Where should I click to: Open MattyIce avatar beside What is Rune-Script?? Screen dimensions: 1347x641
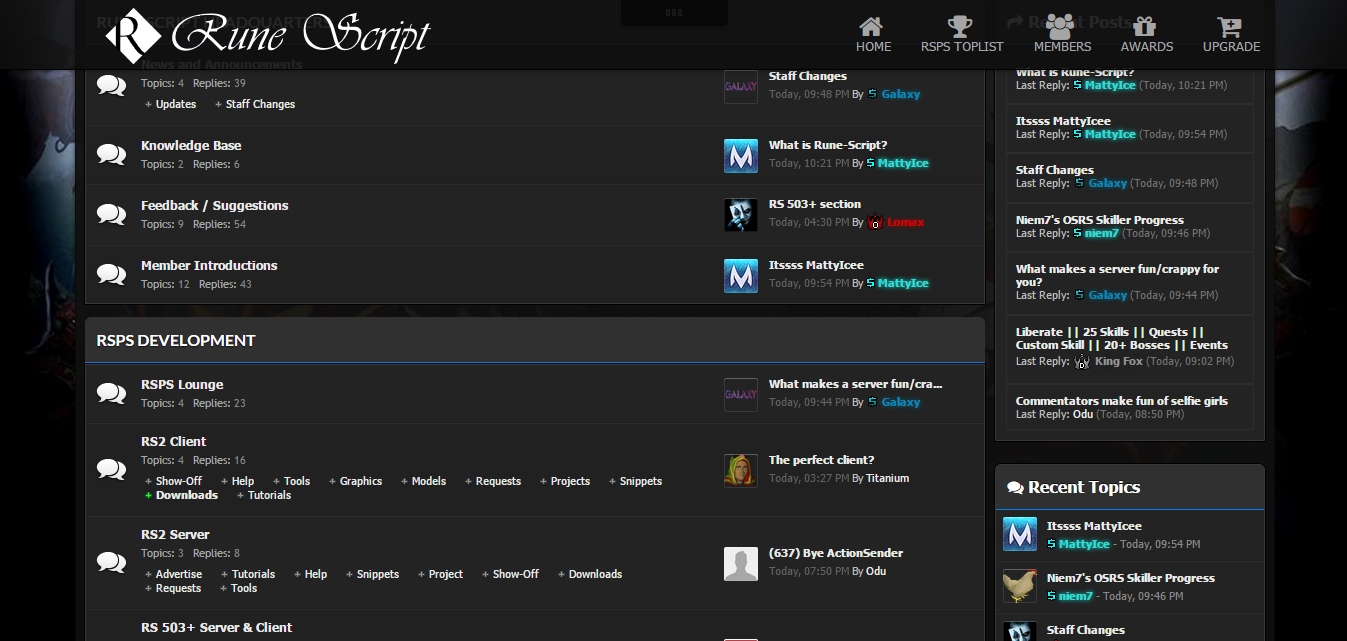[x=741, y=155]
